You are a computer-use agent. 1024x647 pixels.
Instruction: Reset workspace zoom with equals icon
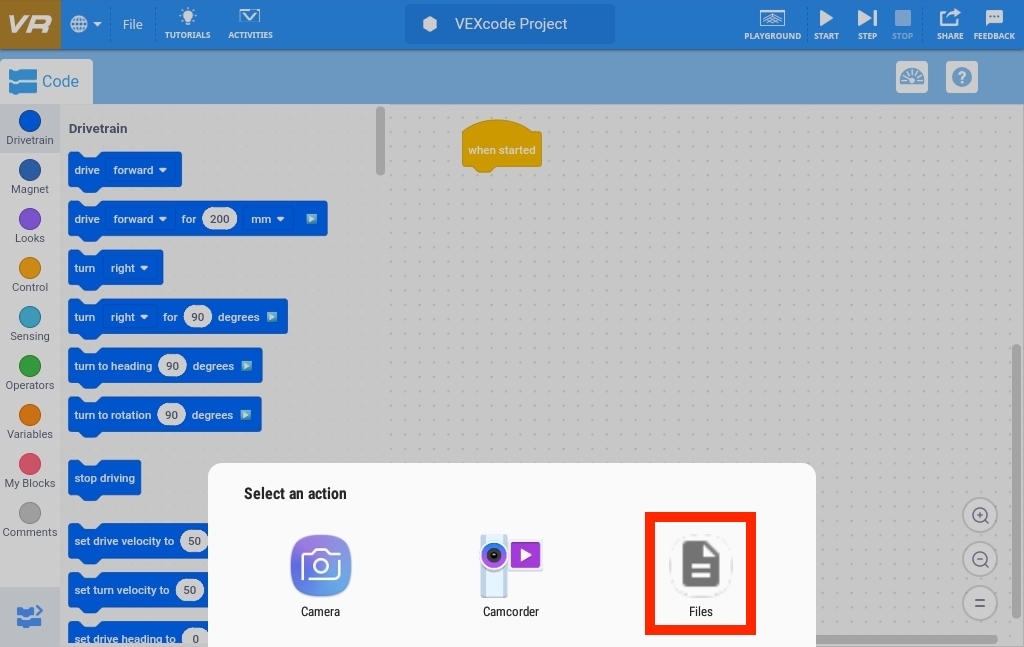click(x=980, y=603)
